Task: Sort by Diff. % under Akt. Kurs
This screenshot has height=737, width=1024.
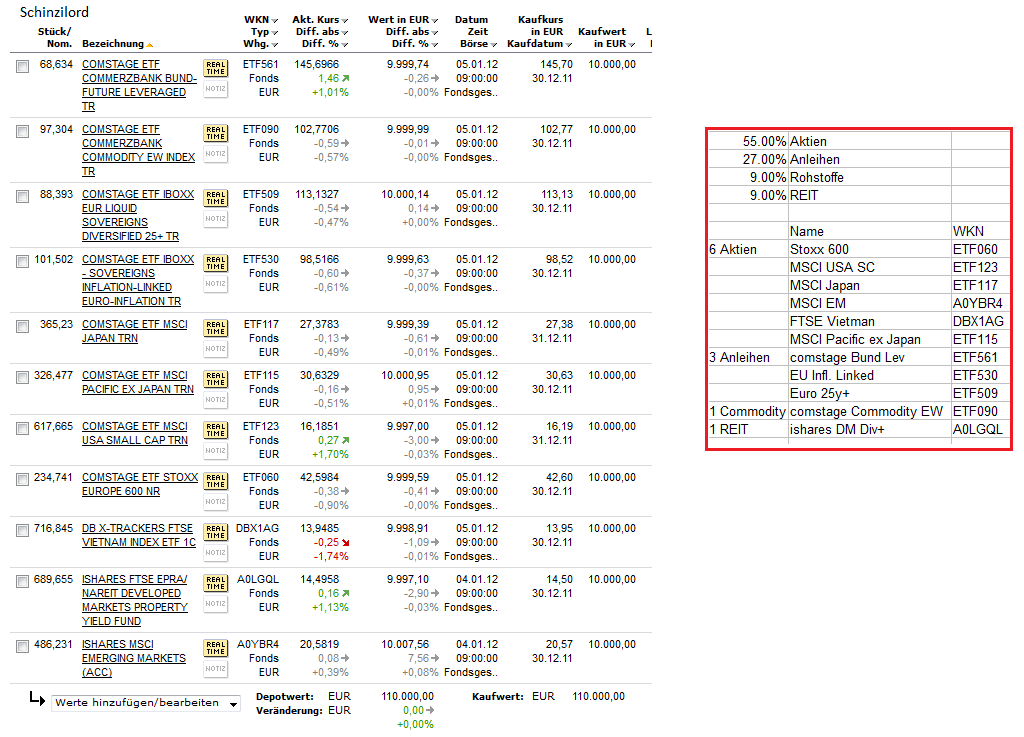Action: click(x=345, y=44)
